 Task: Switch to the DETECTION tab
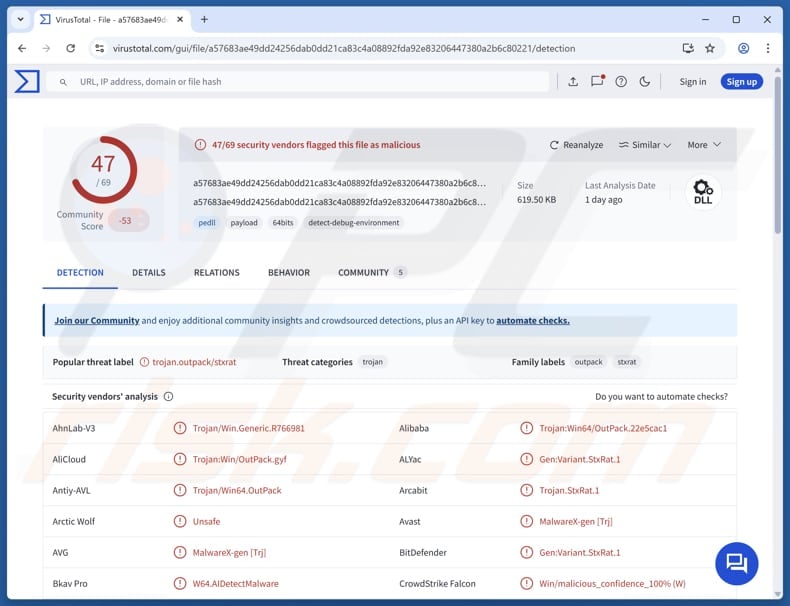(x=80, y=273)
